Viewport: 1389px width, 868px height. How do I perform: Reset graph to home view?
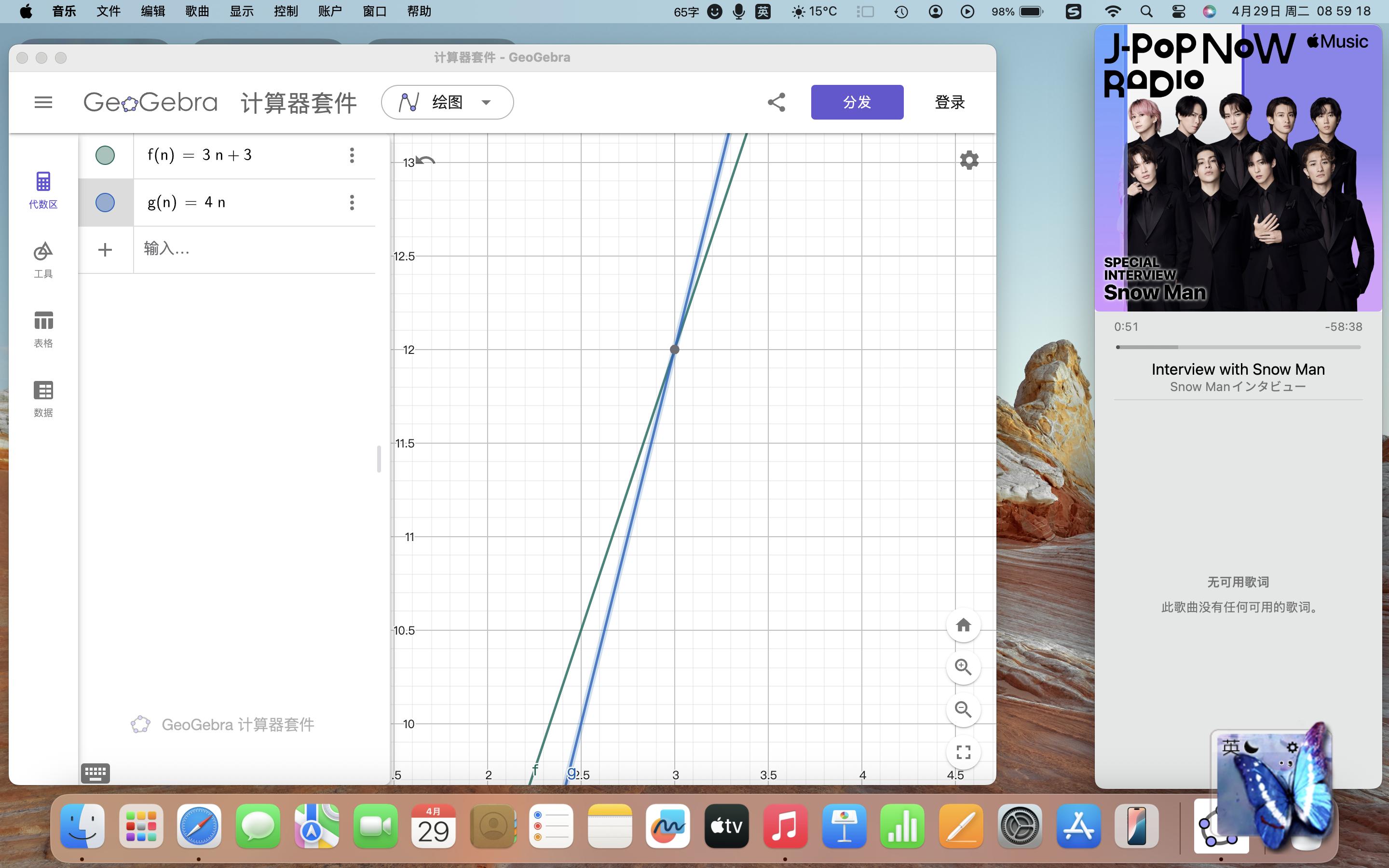tap(963, 624)
